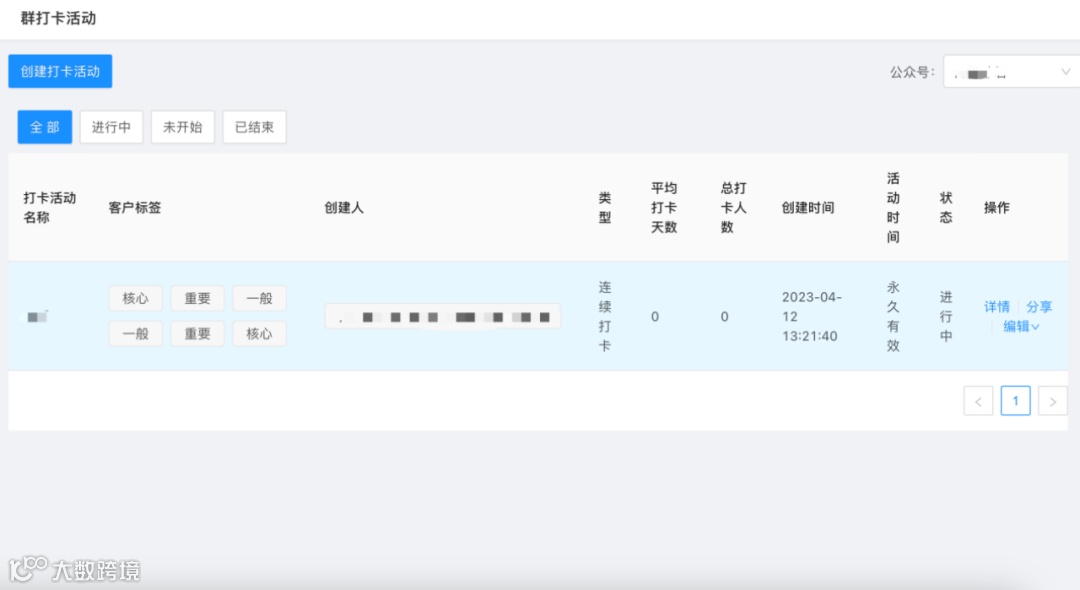Click the 永久有效 activity time cell
The image size is (1080, 590).
pos(893,317)
